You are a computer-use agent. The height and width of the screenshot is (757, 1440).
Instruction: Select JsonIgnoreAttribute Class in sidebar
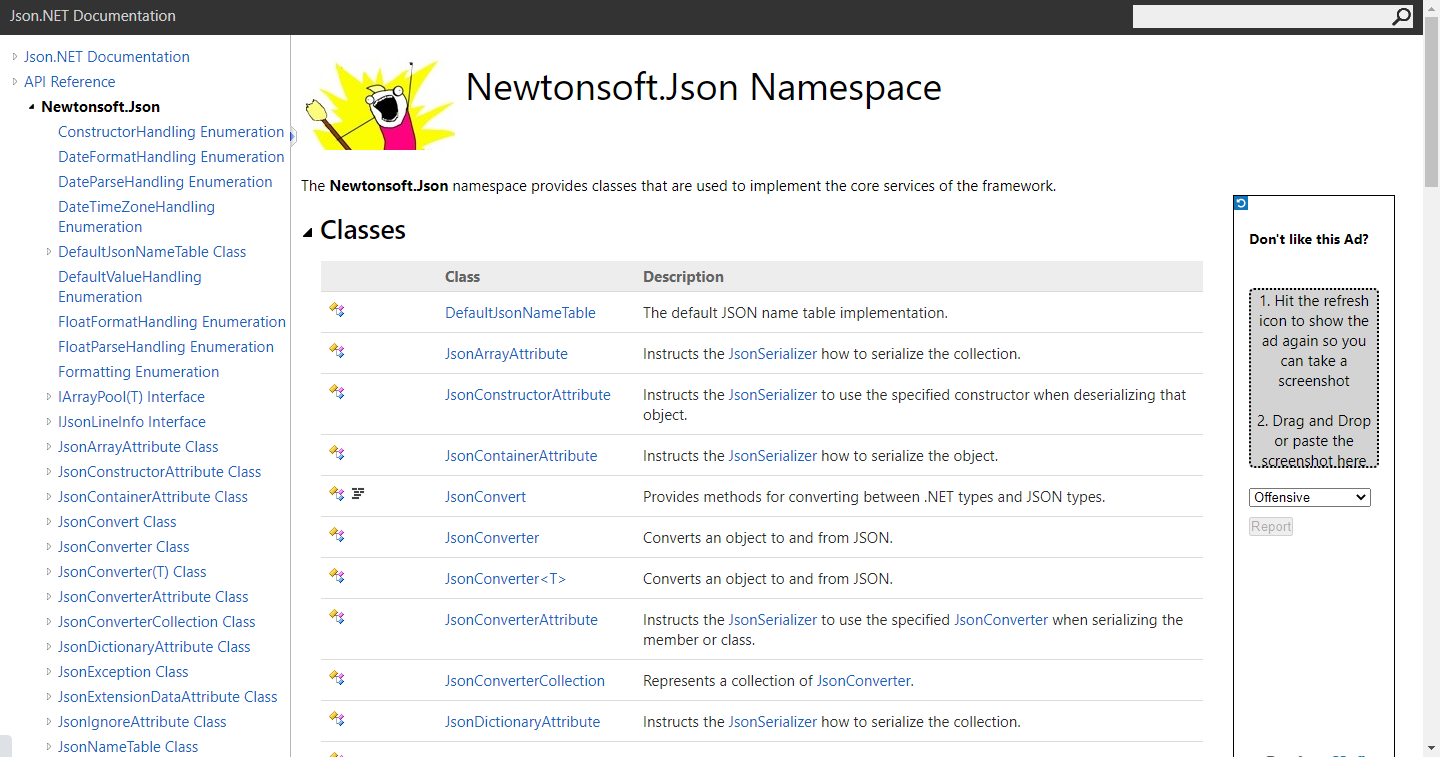point(142,722)
